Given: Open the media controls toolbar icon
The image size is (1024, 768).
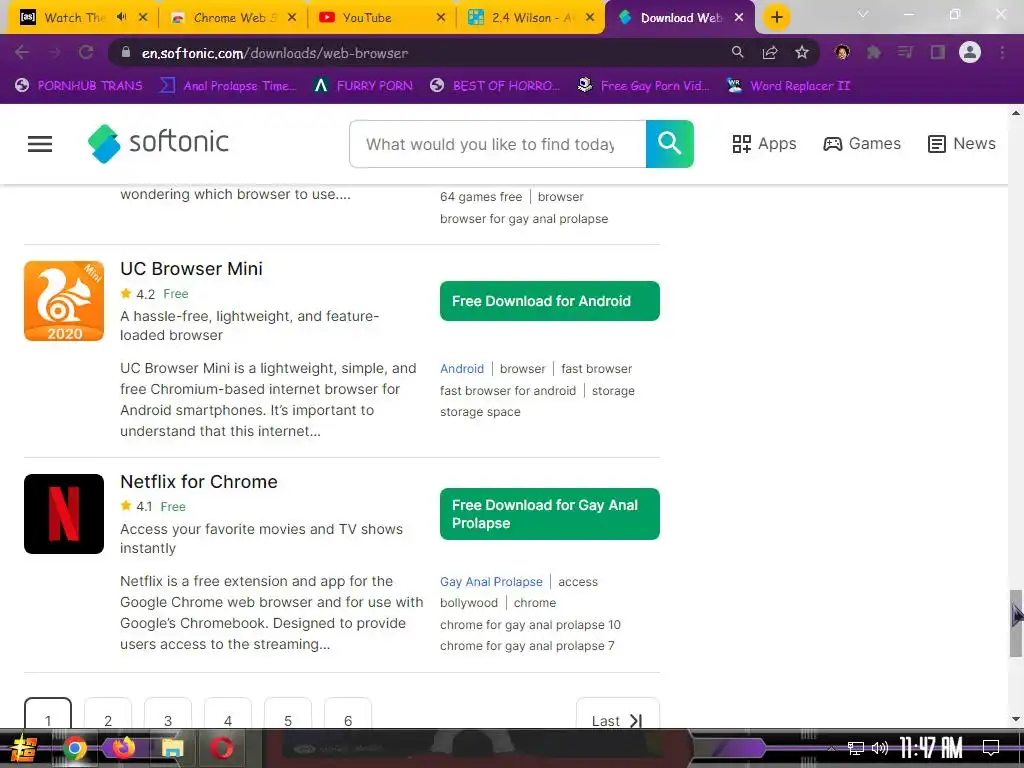Looking at the screenshot, I should click(905, 52).
